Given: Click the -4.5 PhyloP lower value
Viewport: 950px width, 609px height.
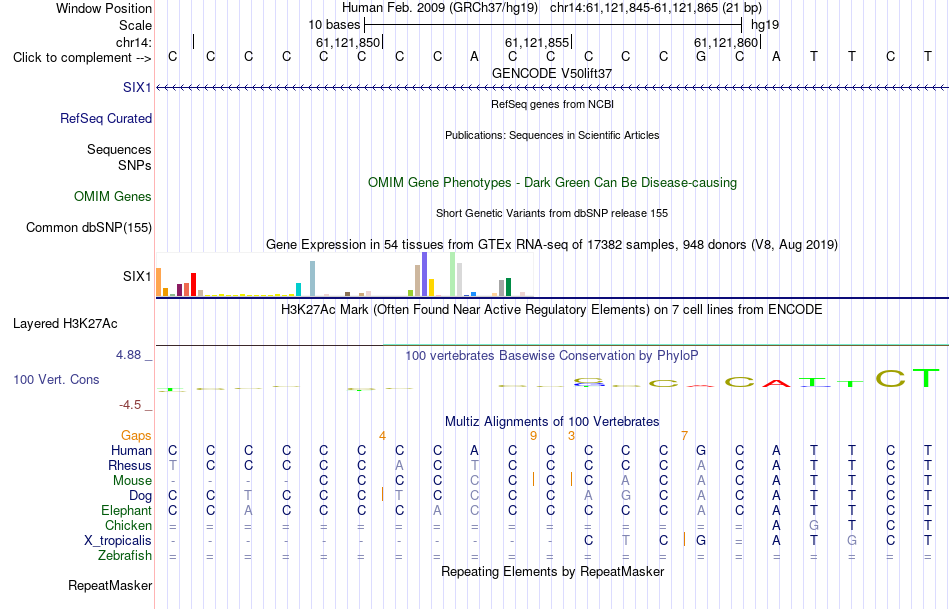Looking at the screenshot, I should point(130,404).
